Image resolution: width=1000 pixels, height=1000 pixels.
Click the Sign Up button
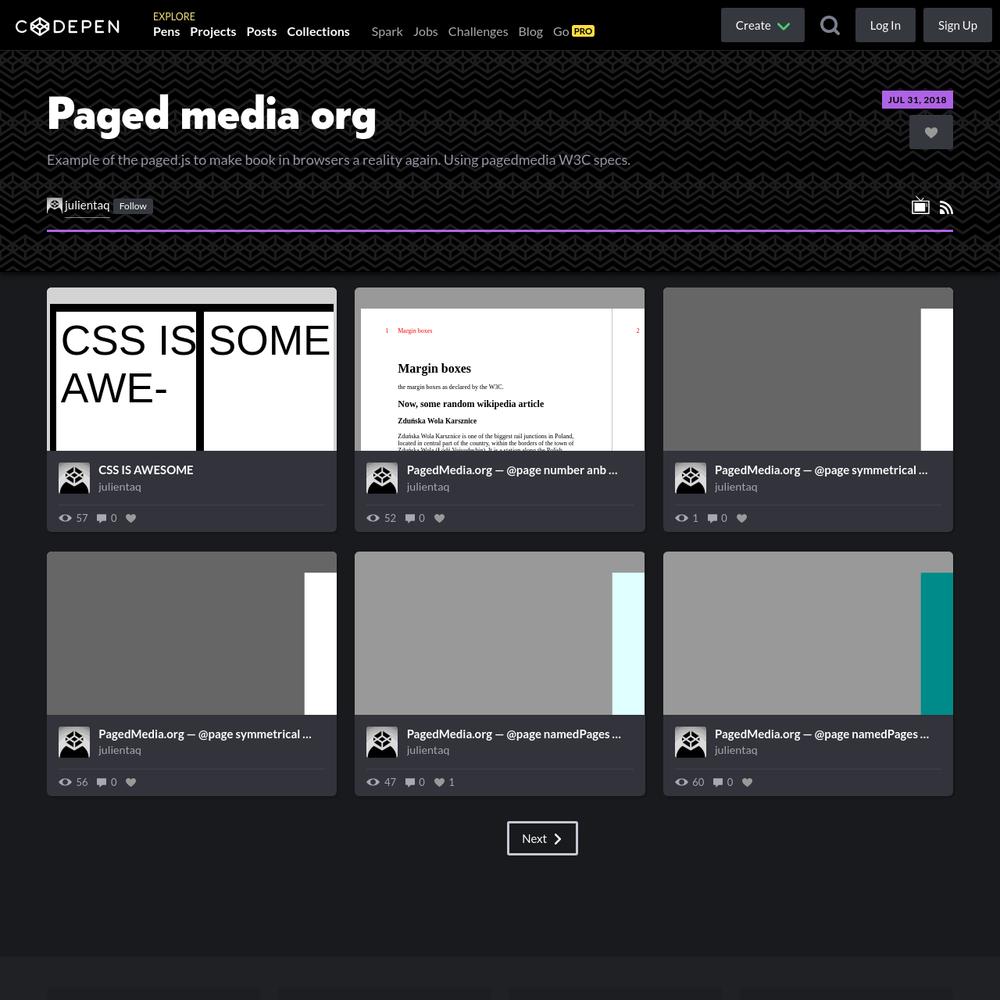[x=957, y=26]
